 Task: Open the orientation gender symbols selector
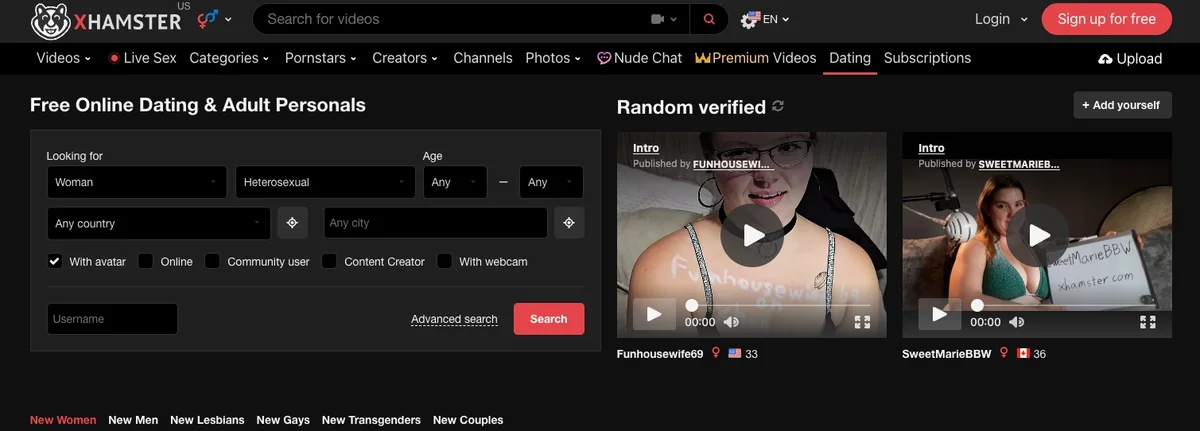tap(215, 19)
